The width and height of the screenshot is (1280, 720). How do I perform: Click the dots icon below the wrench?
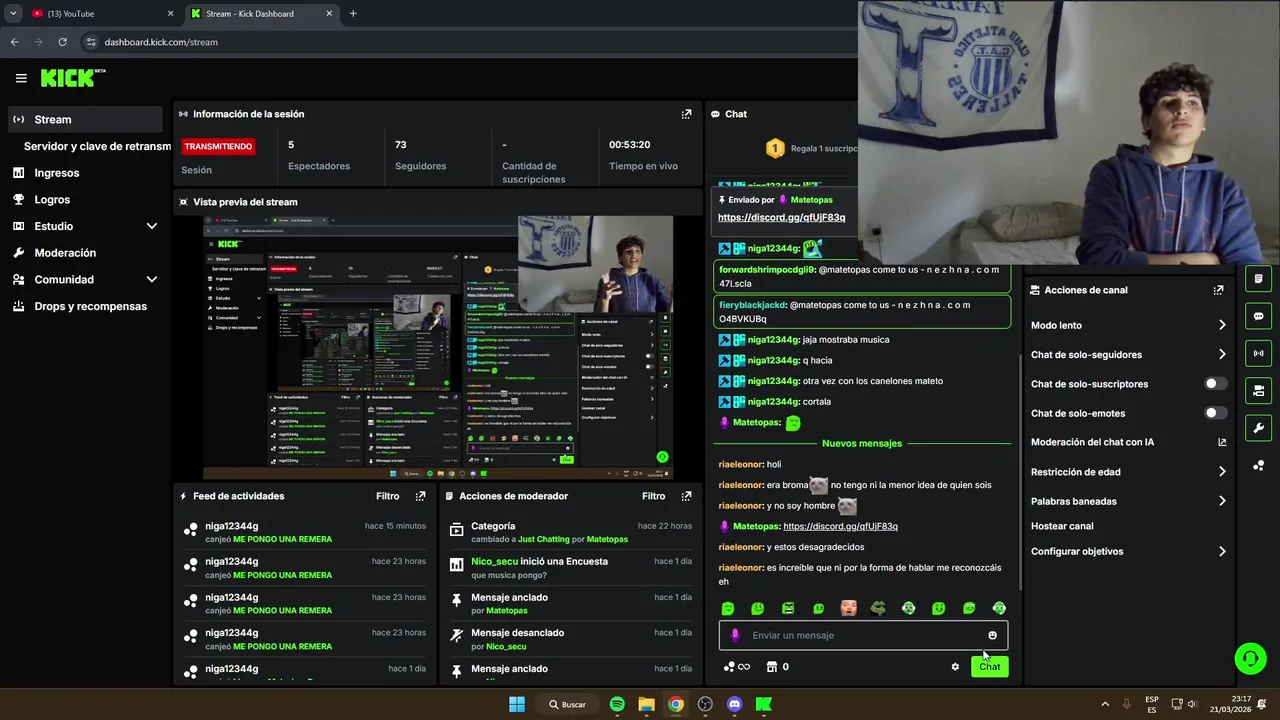coord(1258,466)
